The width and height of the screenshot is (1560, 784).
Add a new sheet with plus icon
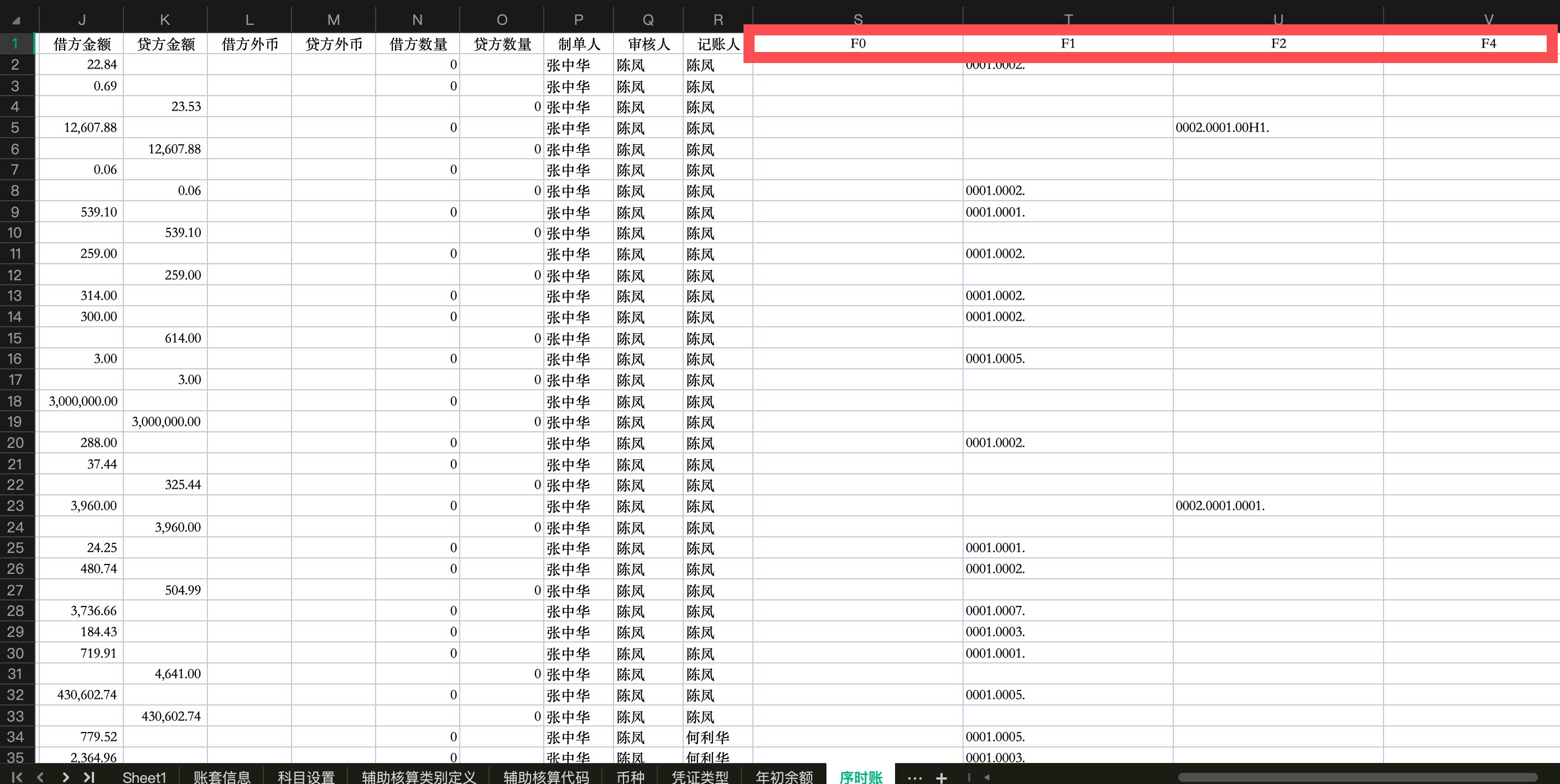[941, 777]
